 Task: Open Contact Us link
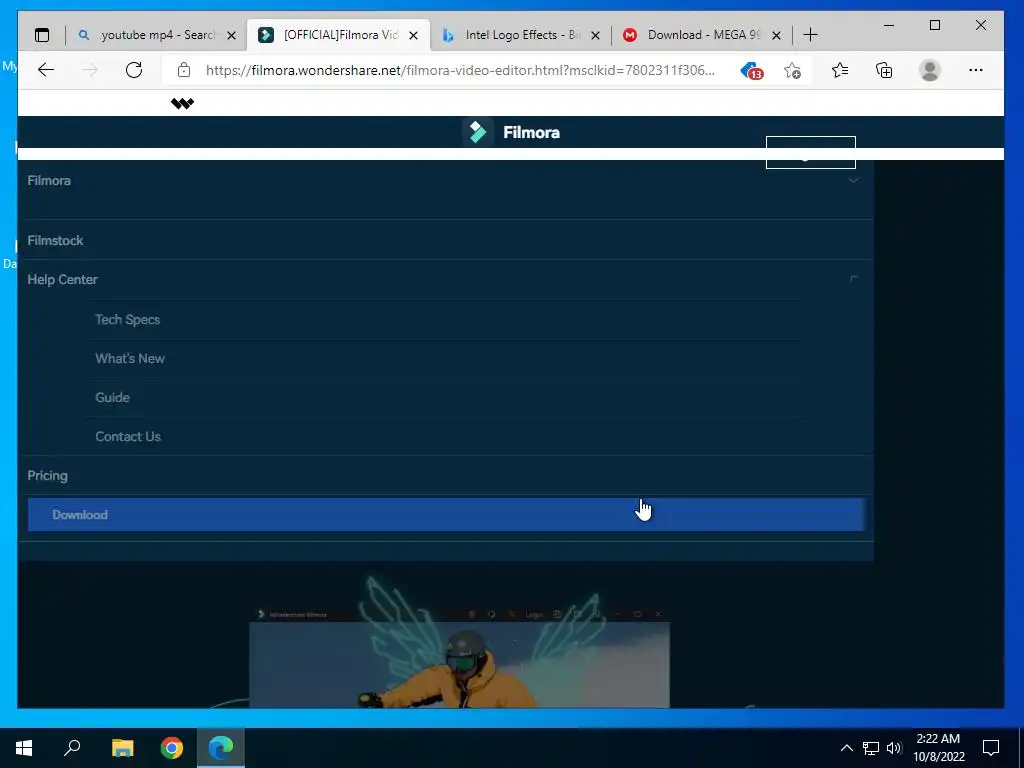pos(128,436)
